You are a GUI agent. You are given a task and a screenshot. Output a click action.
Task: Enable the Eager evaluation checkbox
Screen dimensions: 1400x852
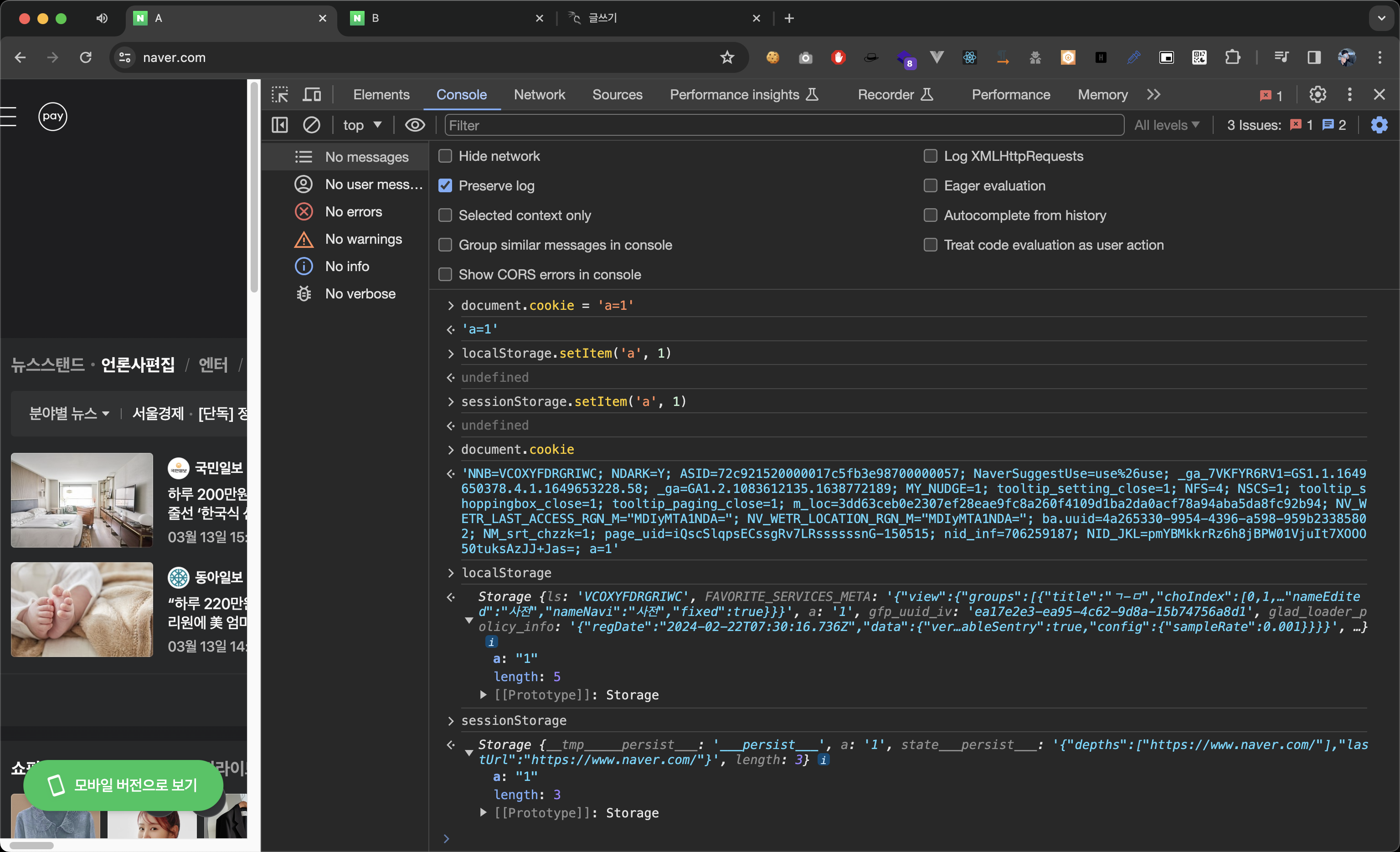pos(930,186)
